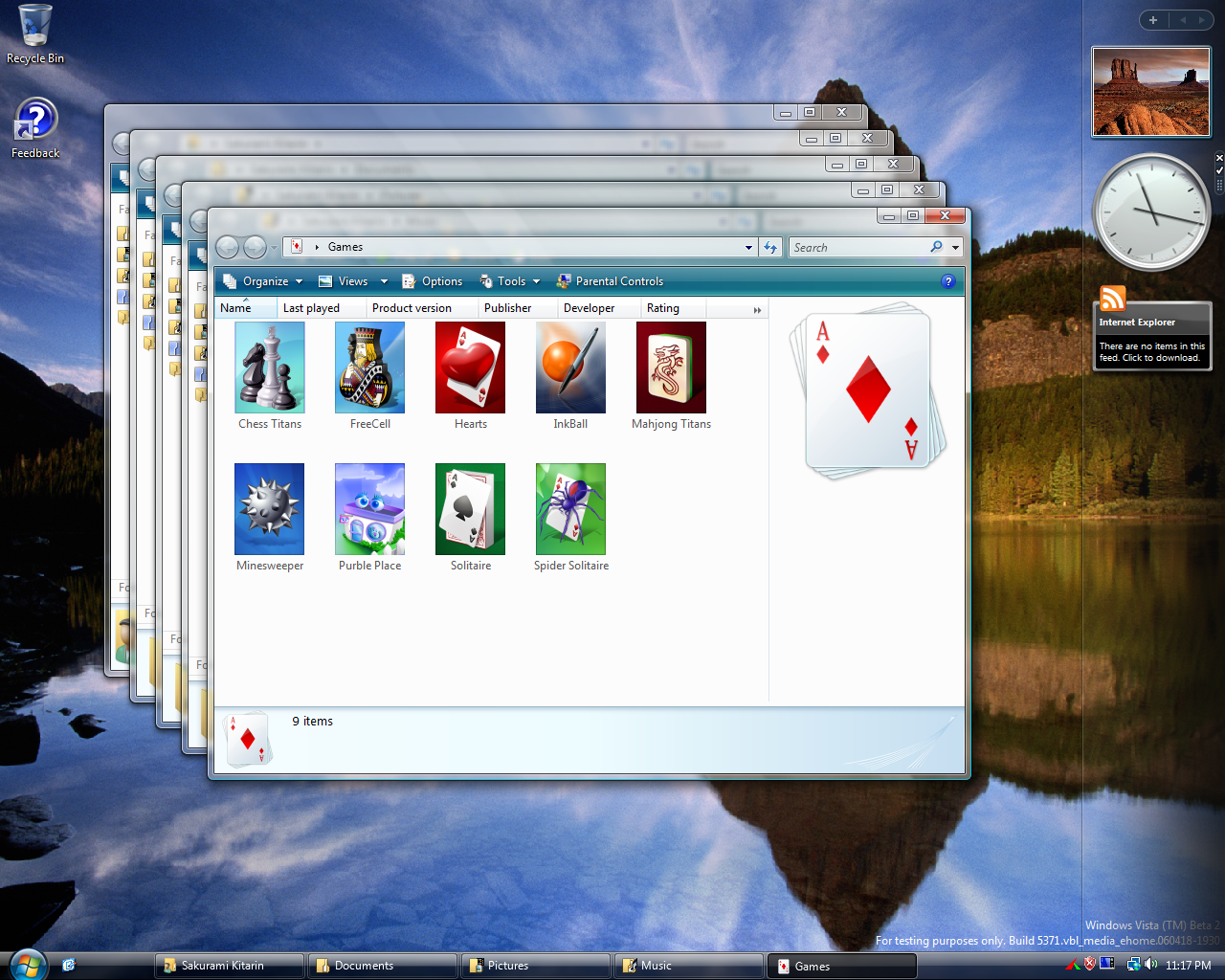Sort by the Name column header
This screenshot has width=1225, height=980.
pos(246,308)
